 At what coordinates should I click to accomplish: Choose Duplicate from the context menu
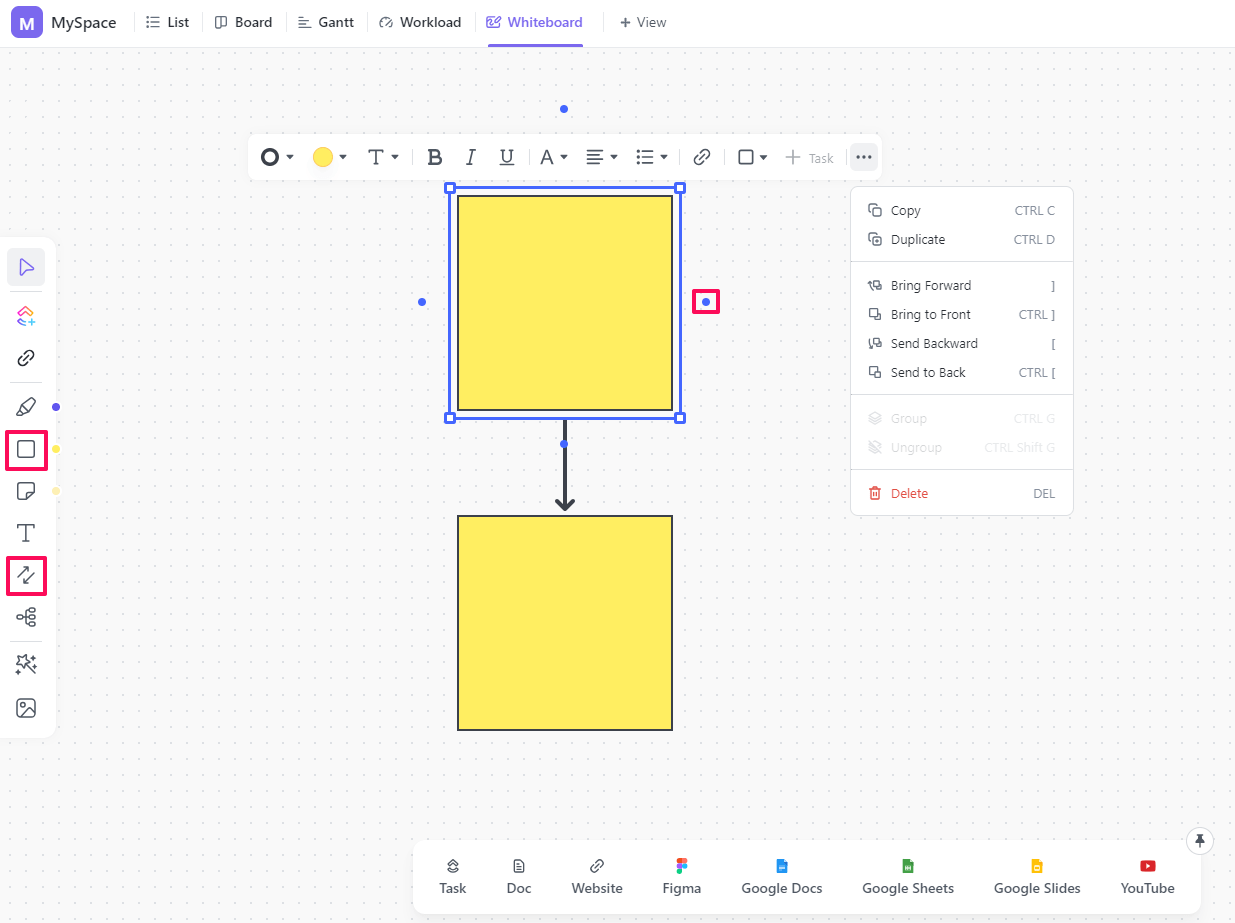917,240
